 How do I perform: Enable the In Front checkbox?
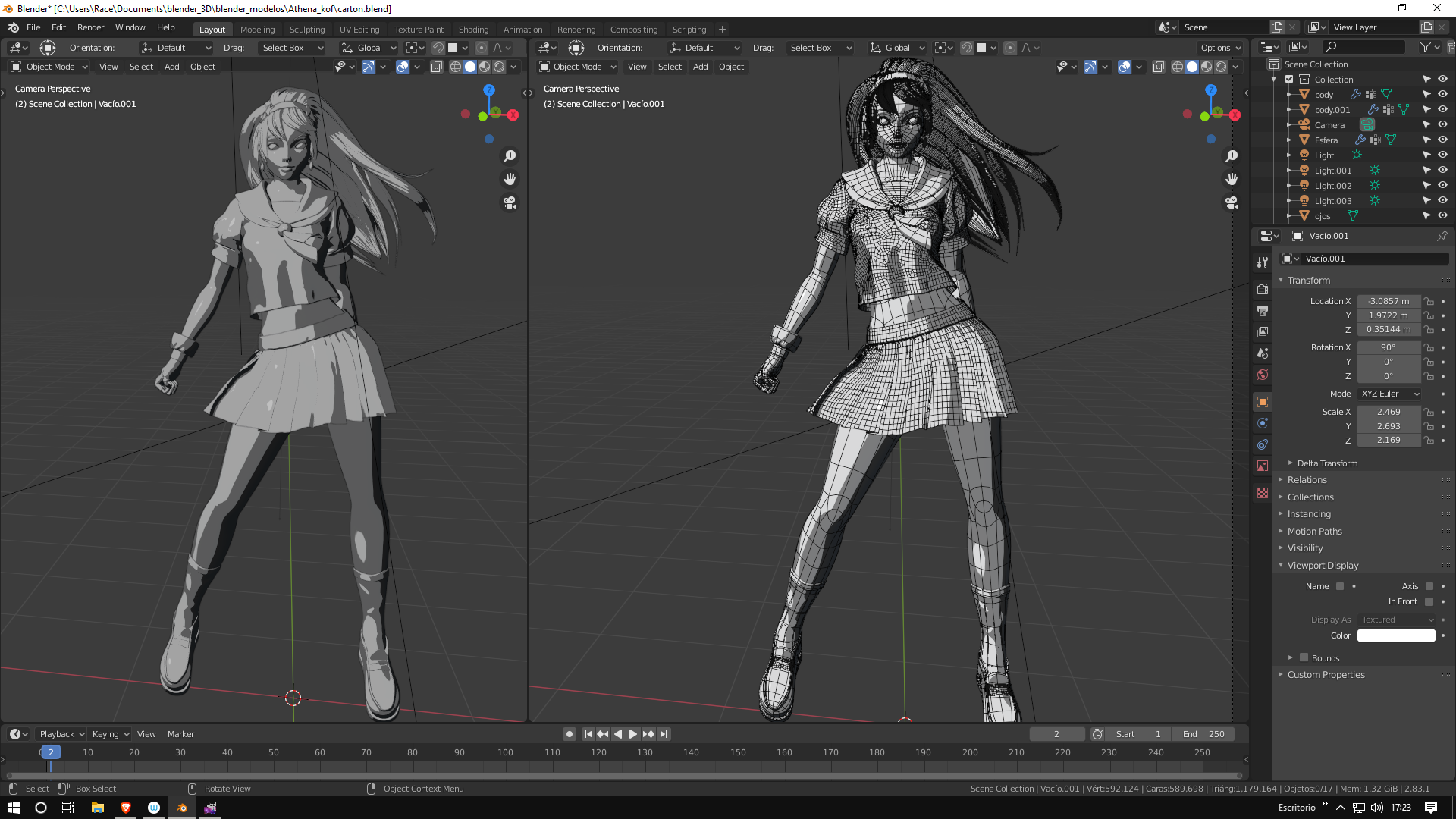[1429, 601]
